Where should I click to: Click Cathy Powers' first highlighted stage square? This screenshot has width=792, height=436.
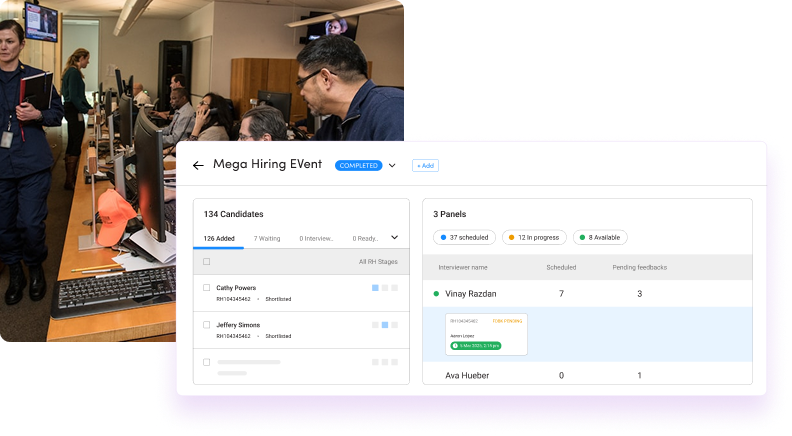click(375, 288)
